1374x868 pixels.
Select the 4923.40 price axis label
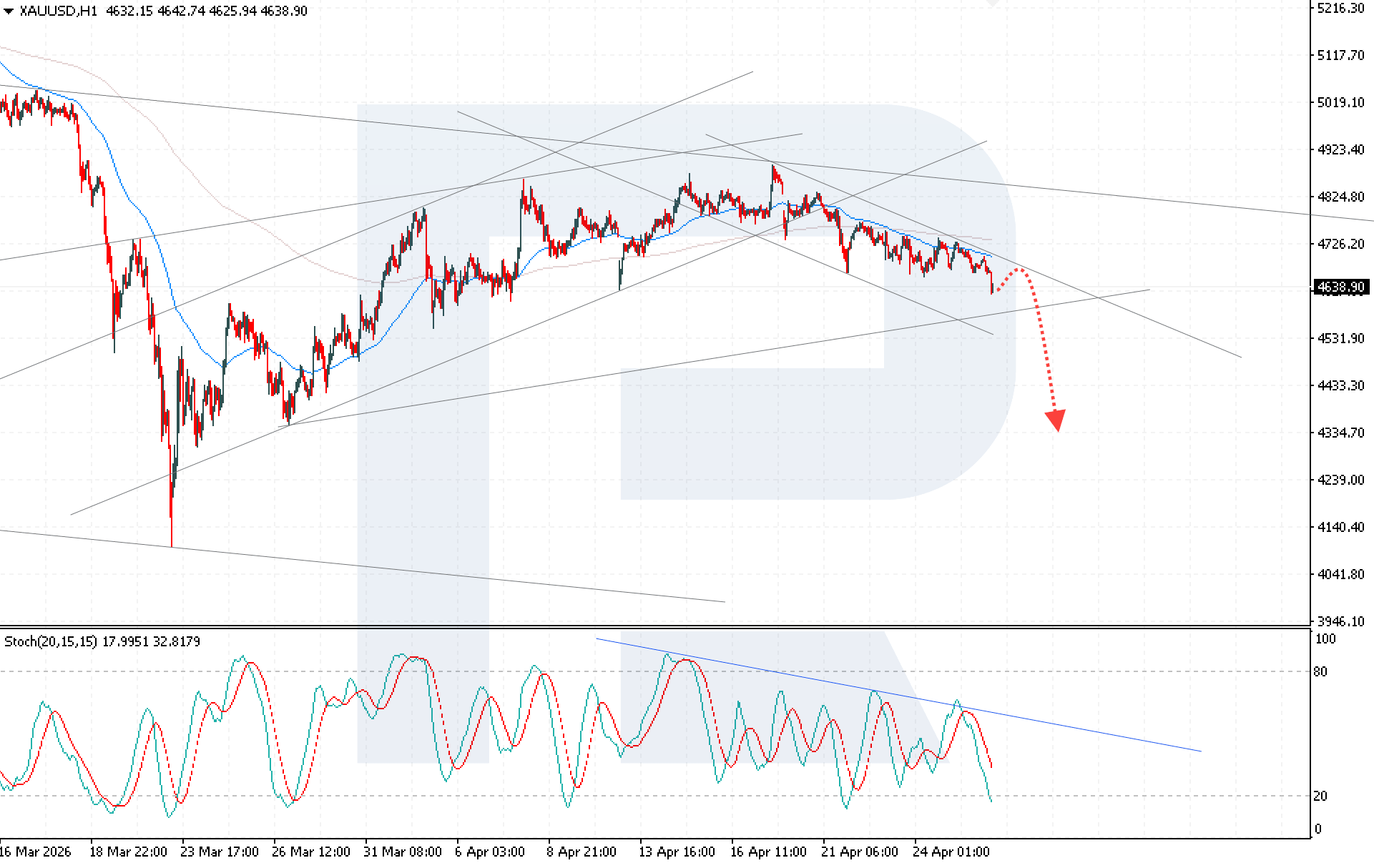[1340, 149]
